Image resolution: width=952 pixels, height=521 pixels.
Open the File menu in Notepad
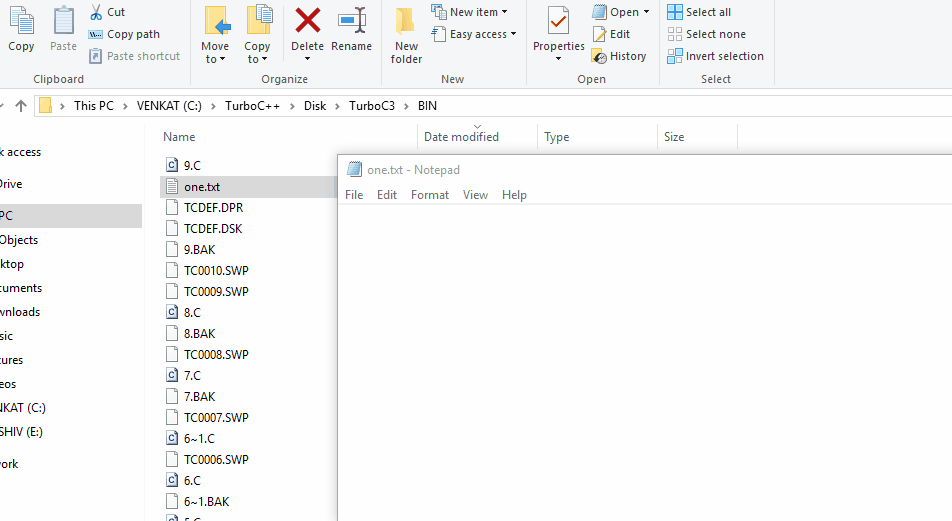tap(354, 195)
